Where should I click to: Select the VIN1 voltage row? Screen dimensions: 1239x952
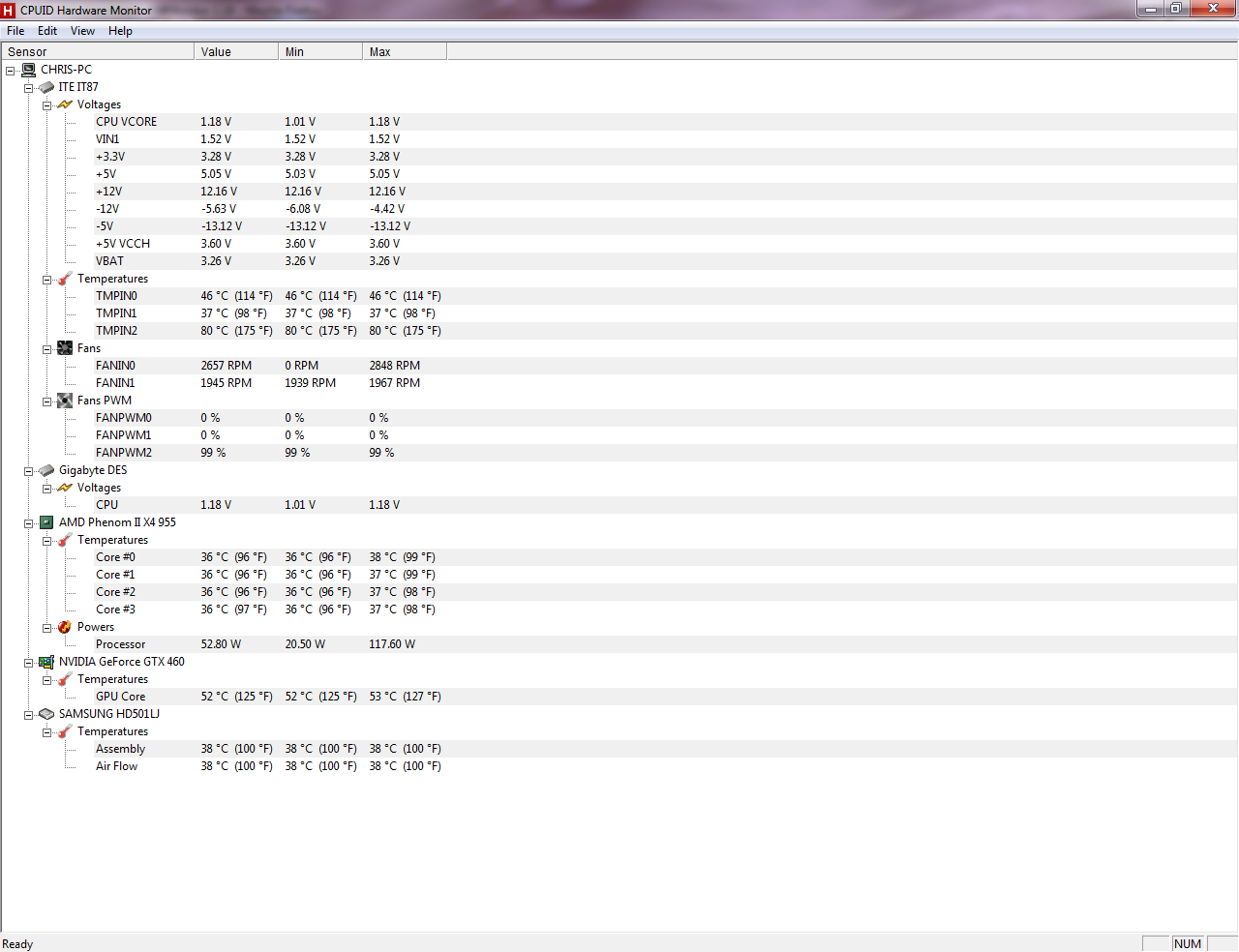click(619, 139)
